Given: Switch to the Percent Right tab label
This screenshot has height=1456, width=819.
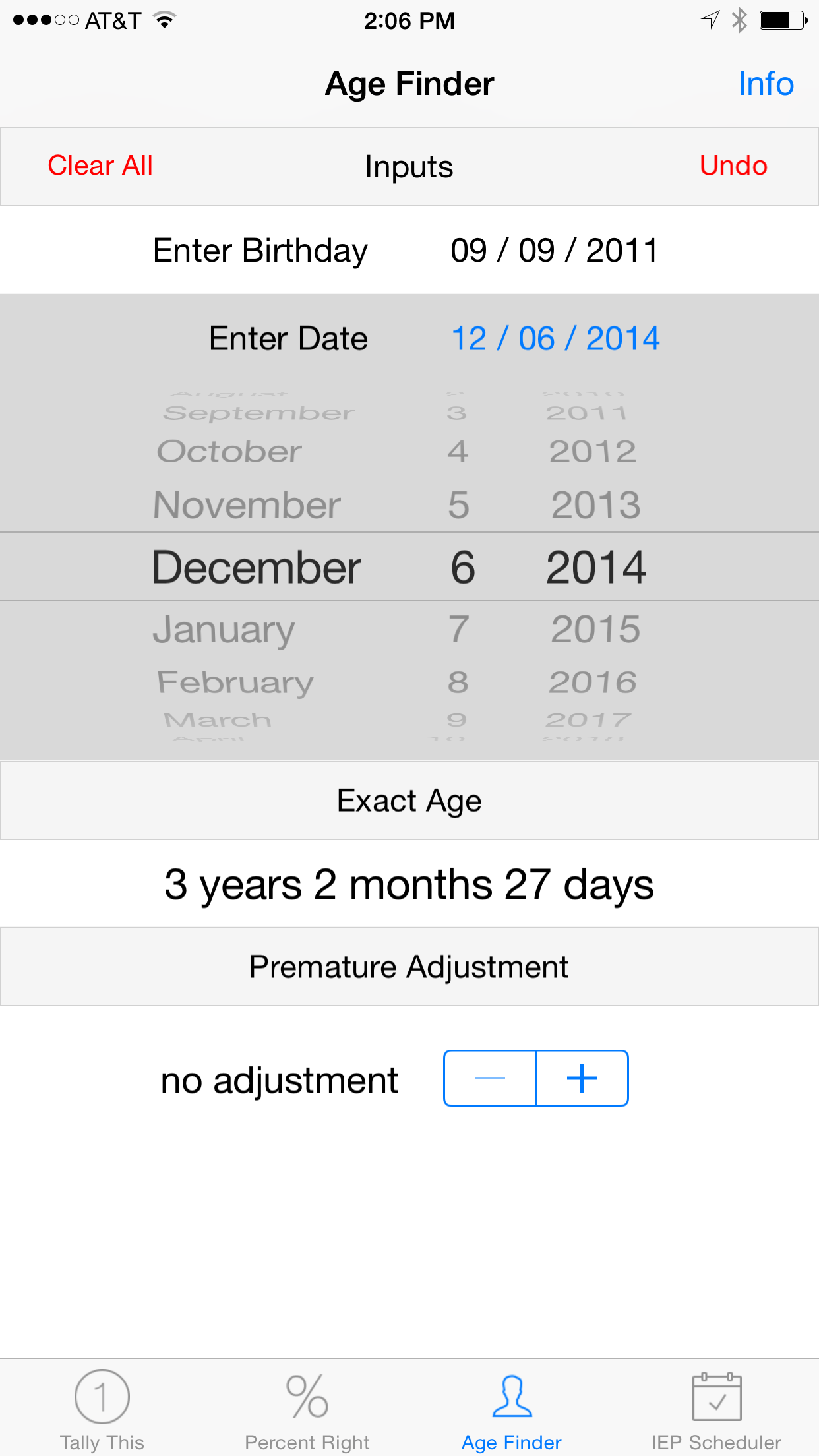Looking at the screenshot, I should (x=307, y=1442).
